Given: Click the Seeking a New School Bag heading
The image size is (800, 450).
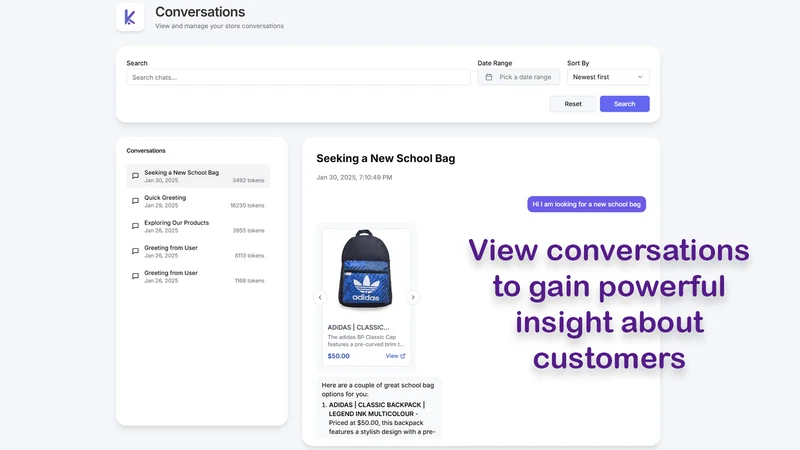Looking at the screenshot, I should [386, 158].
